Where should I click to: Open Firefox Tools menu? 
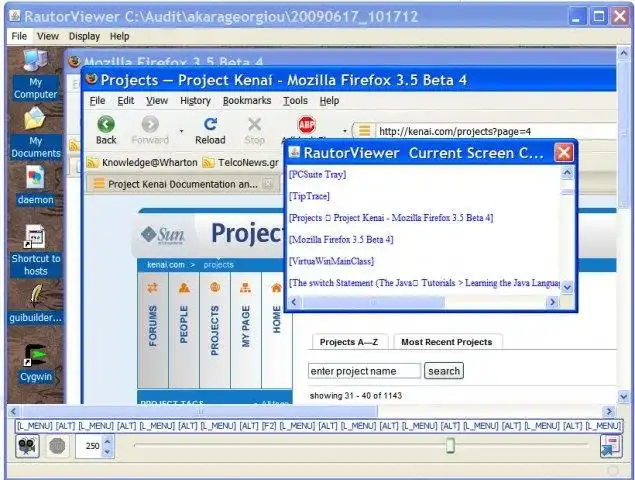295,100
